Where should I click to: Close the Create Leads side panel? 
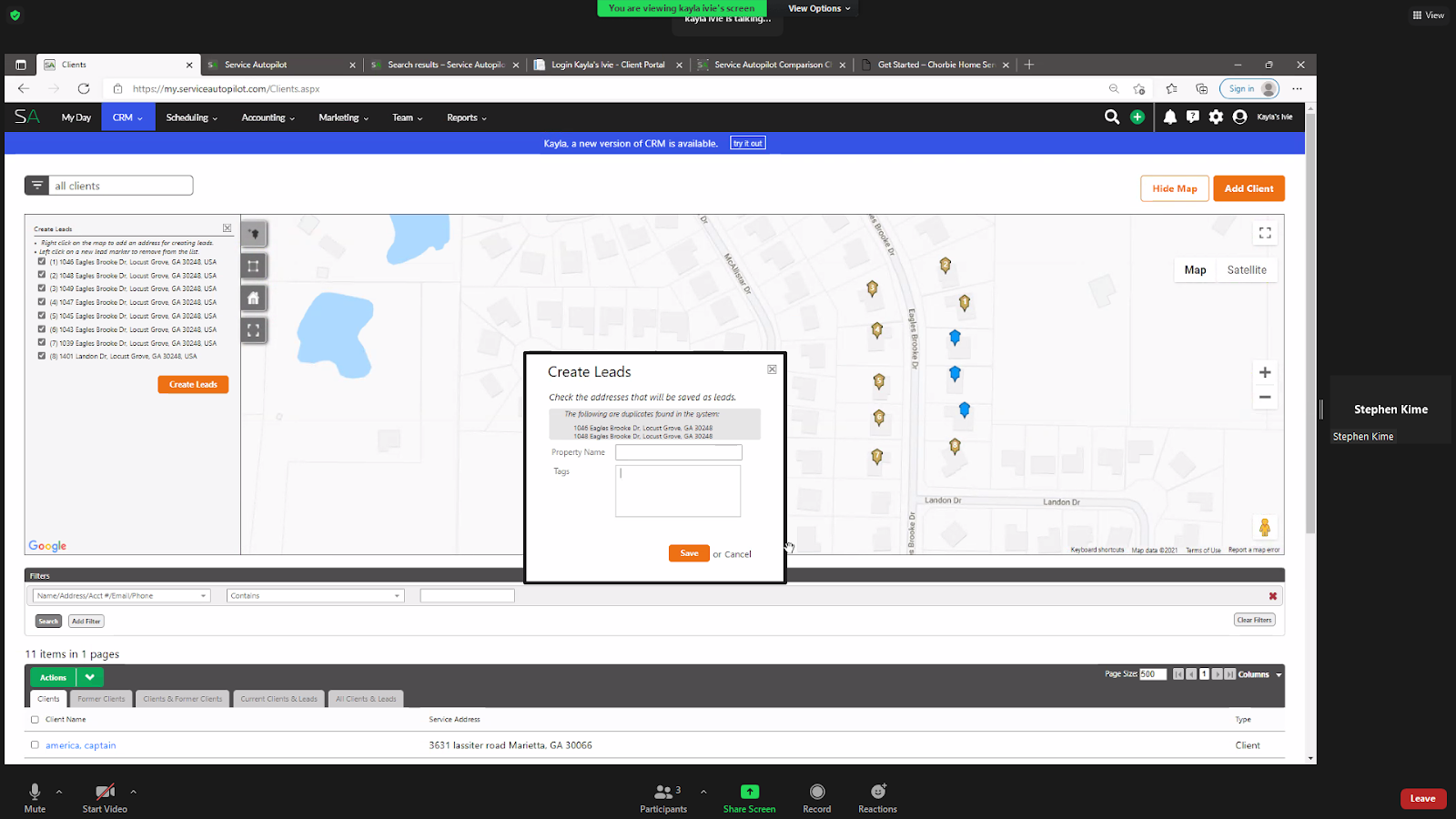click(x=227, y=228)
